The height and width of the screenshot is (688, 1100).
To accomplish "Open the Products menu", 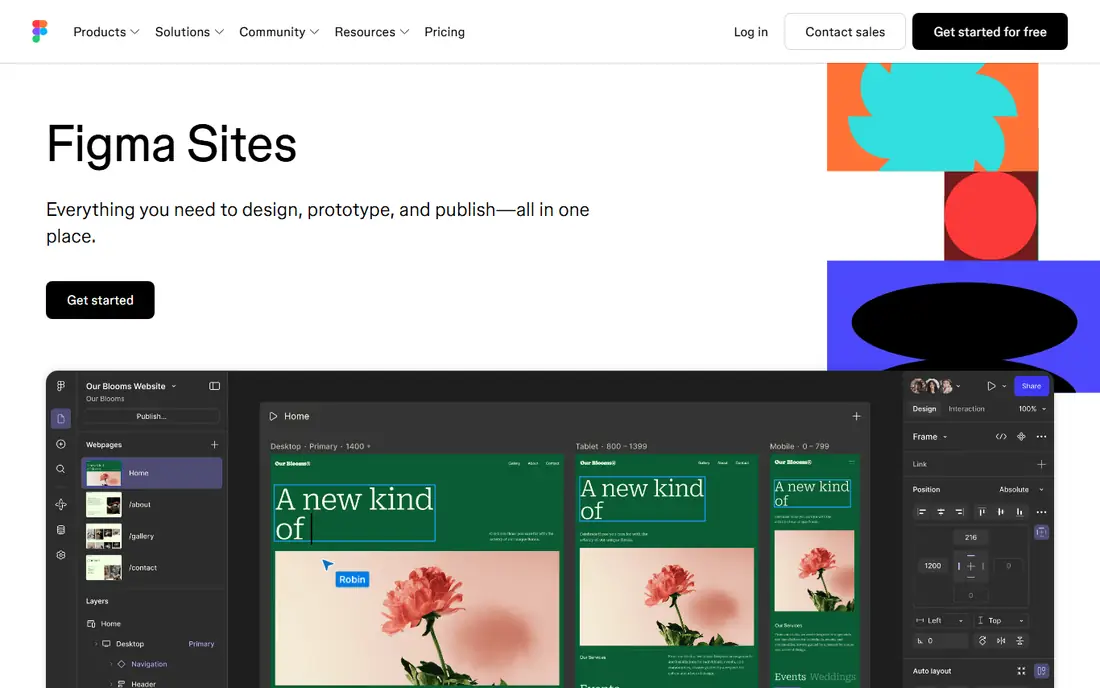I will pos(106,32).
